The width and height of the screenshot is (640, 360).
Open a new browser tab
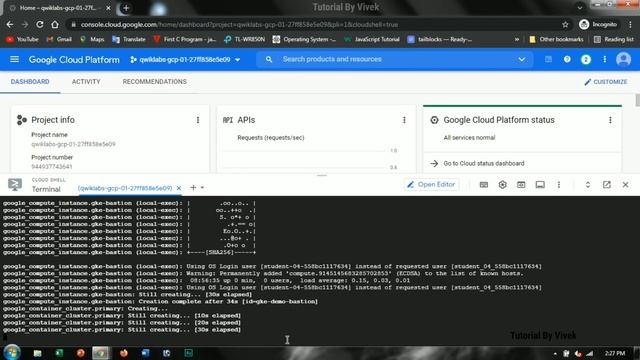[126, 8]
